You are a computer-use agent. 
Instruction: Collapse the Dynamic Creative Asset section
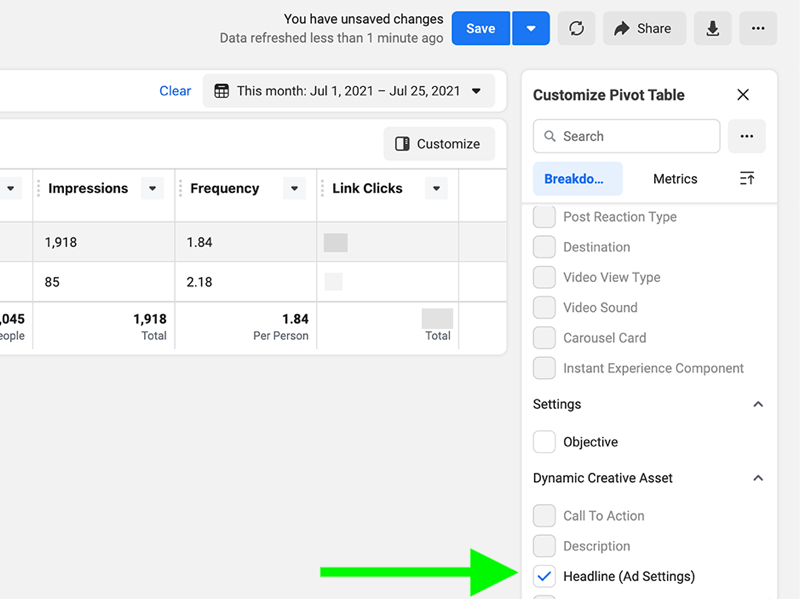click(758, 479)
